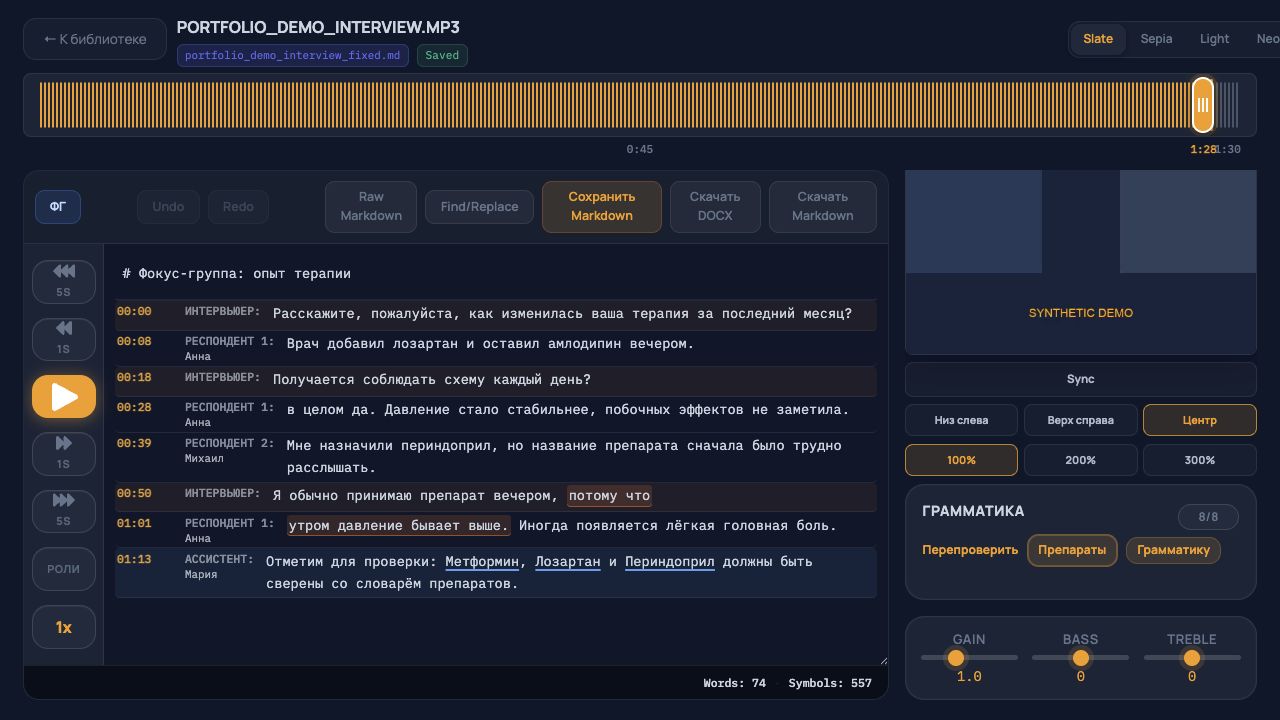This screenshot has height=720, width=1280.
Task: Click the 0:45 waveform time label
Action: (640, 150)
